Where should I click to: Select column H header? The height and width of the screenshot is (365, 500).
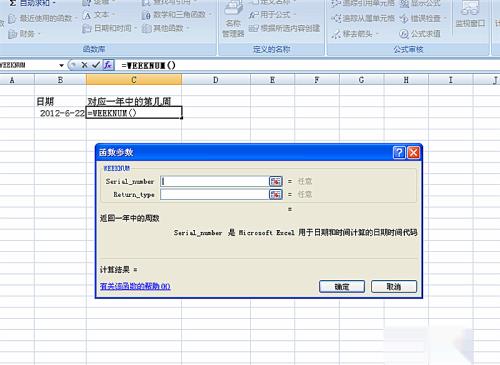(406, 80)
